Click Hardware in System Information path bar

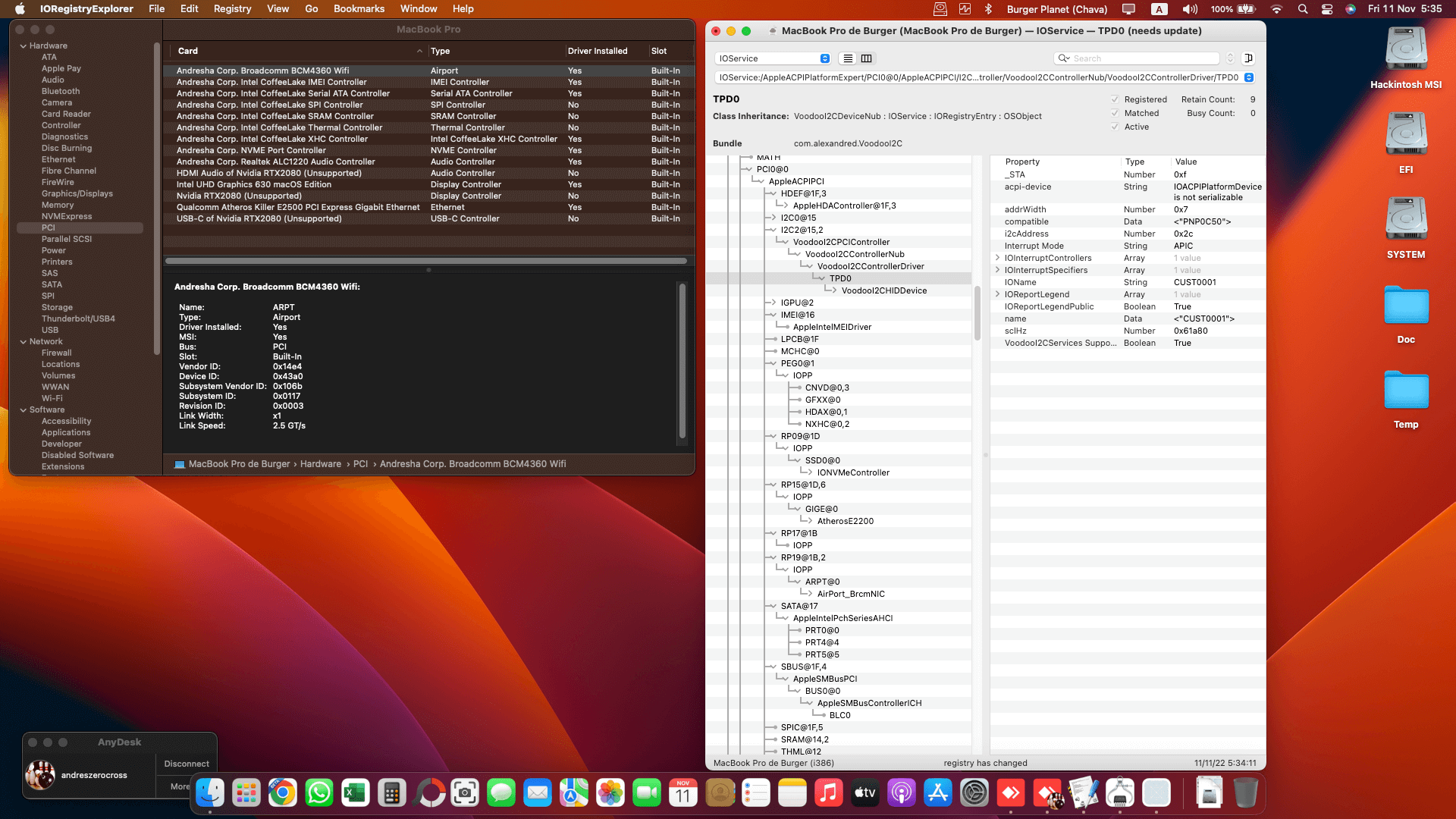[x=321, y=464]
